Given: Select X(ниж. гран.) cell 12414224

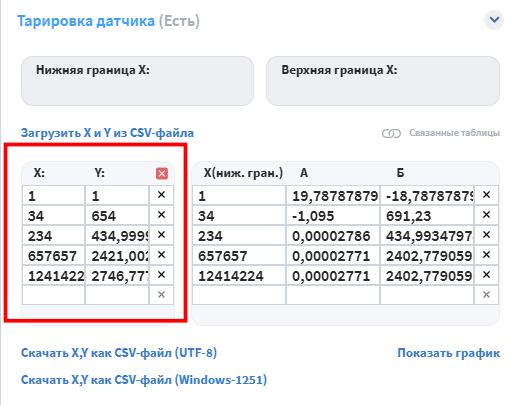Looking at the screenshot, I should click(x=239, y=275).
